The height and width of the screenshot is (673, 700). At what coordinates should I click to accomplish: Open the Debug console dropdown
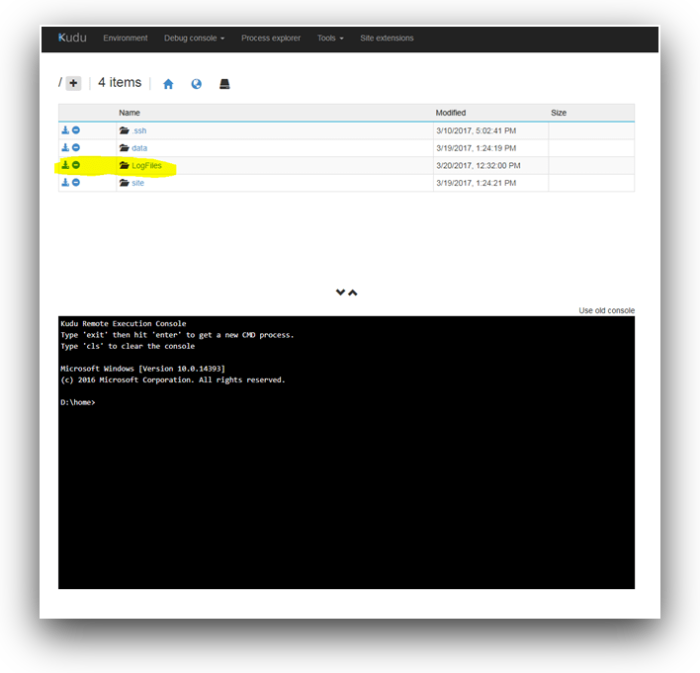click(x=194, y=38)
